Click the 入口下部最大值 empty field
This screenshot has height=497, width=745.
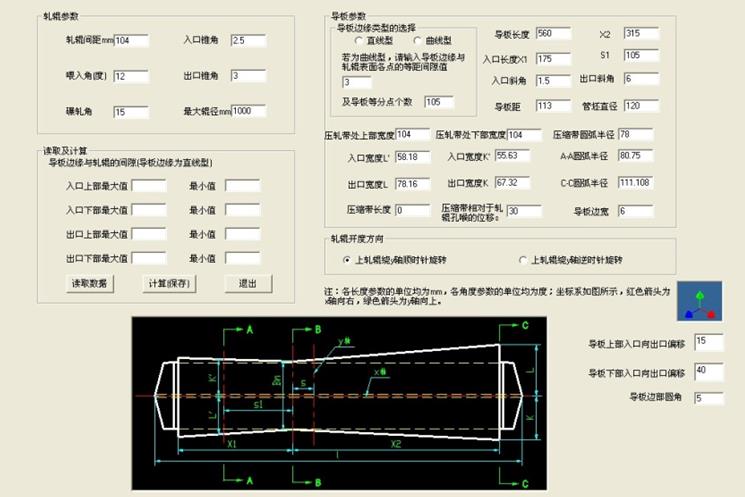149,210
